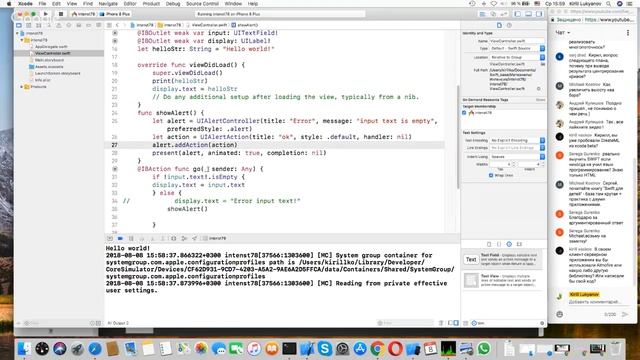
Task: Select Assets.xcassets in project navigator
Action: point(49,67)
